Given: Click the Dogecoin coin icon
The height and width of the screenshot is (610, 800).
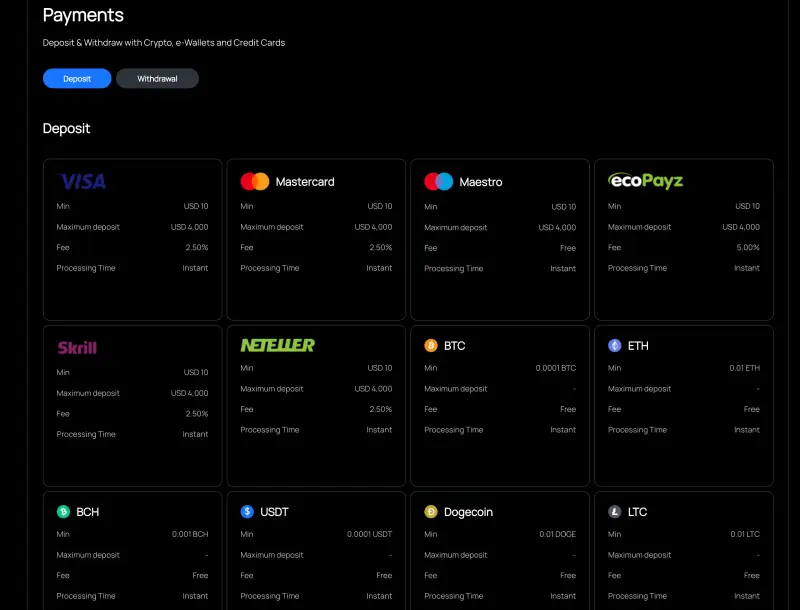Looking at the screenshot, I should (431, 511).
